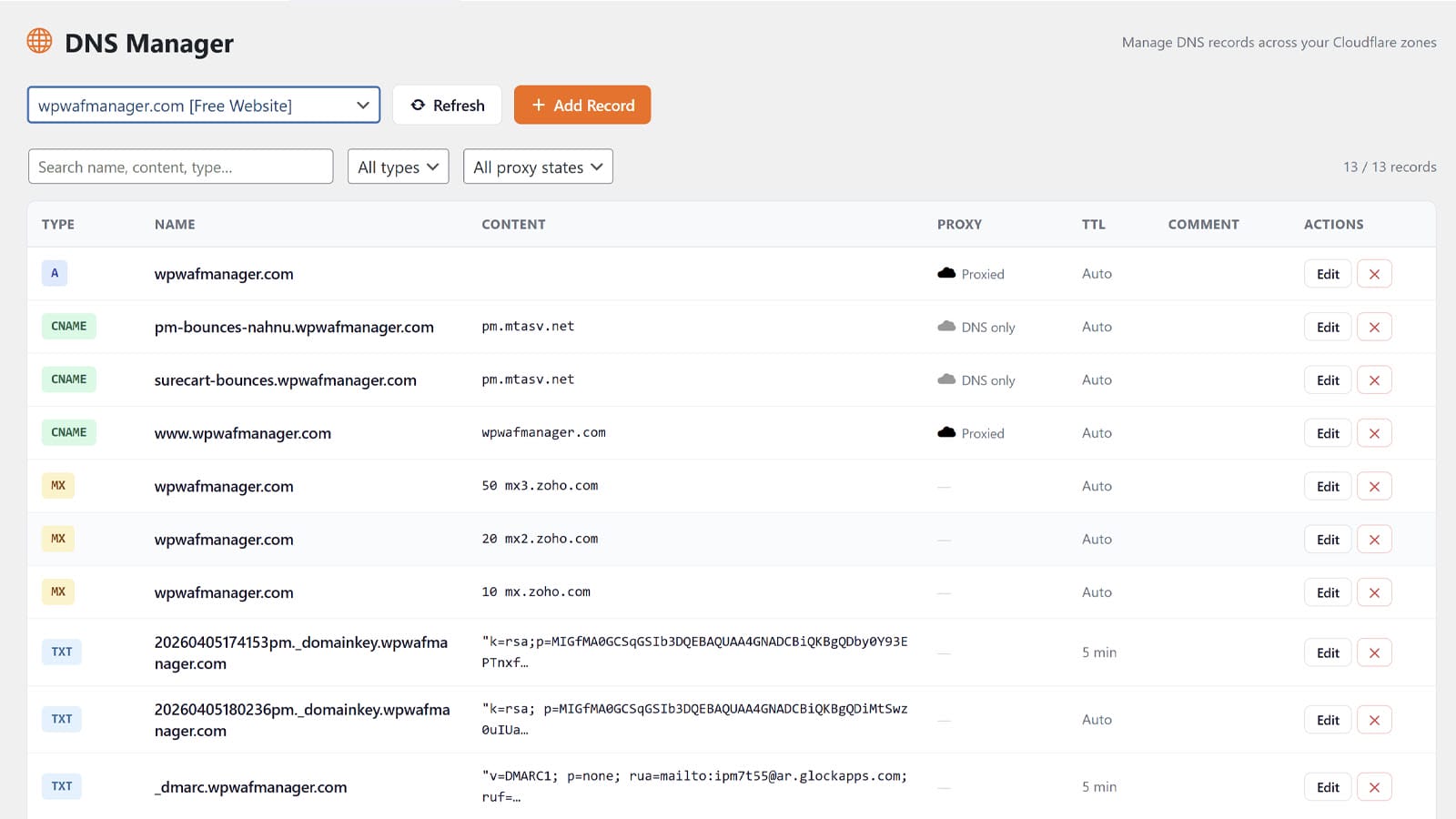Click the DNS only cloud icon for surecart-bounces
This screenshot has height=819, width=1456.
click(x=946, y=379)
